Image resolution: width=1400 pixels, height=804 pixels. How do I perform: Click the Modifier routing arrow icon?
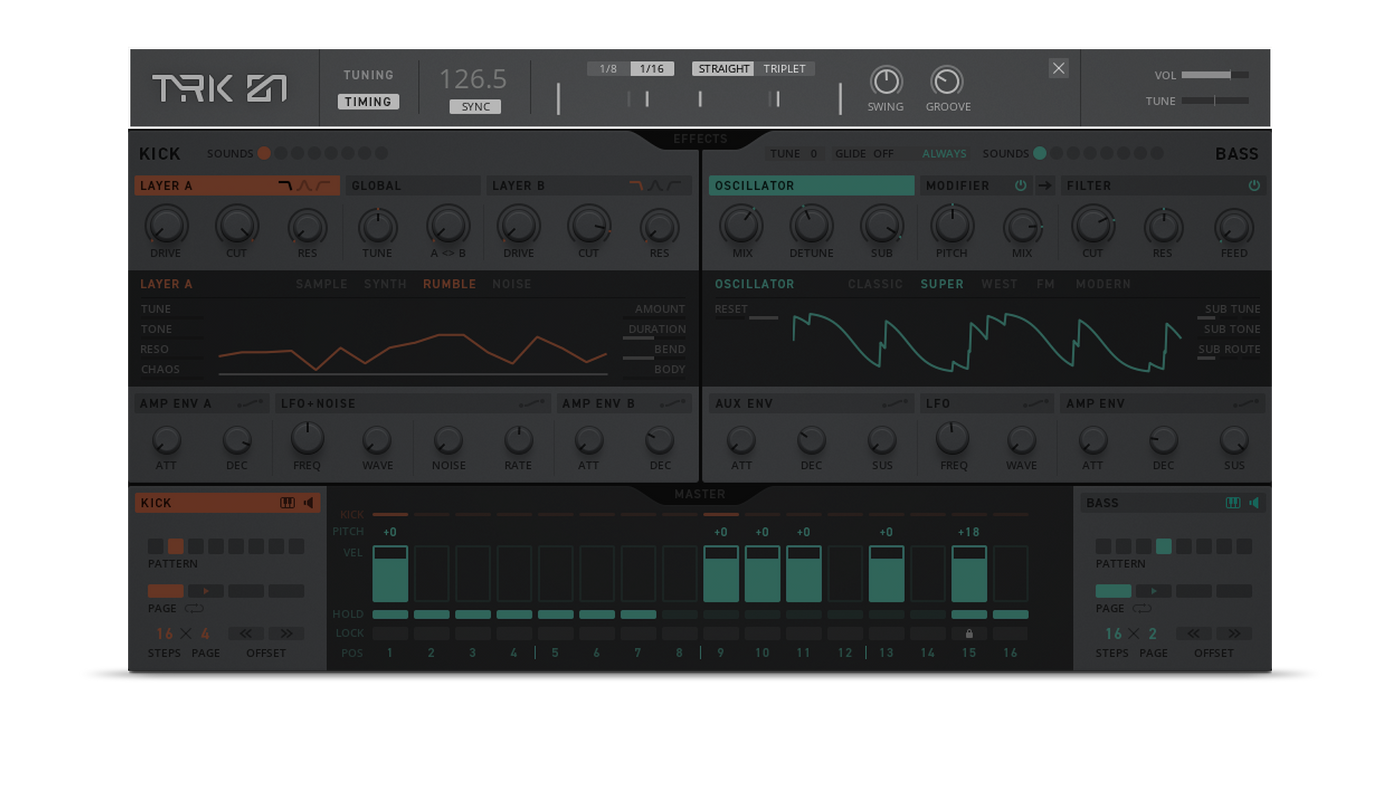point(1045,186)
